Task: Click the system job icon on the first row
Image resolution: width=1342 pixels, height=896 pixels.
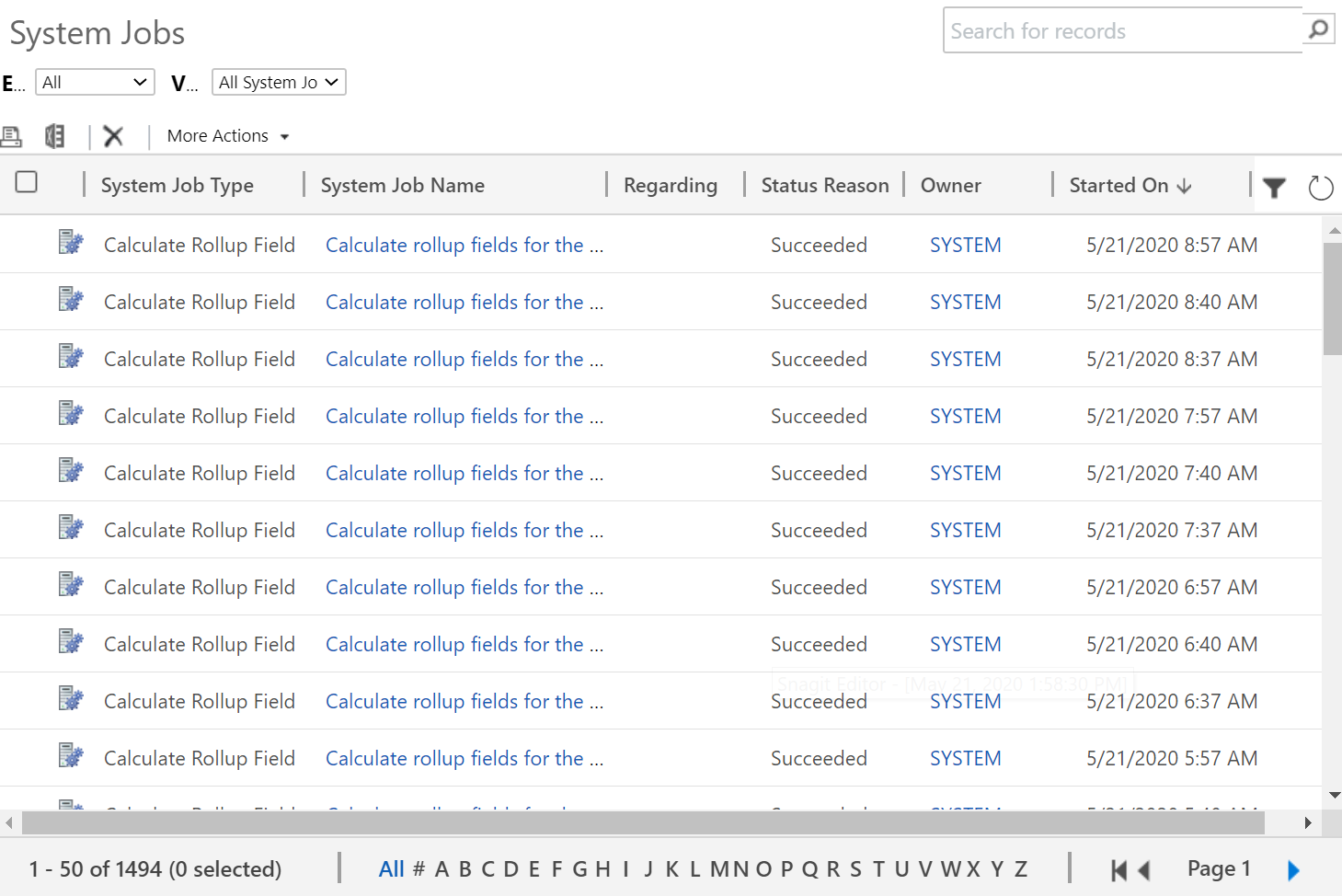Action: click(x=71, y=242)
